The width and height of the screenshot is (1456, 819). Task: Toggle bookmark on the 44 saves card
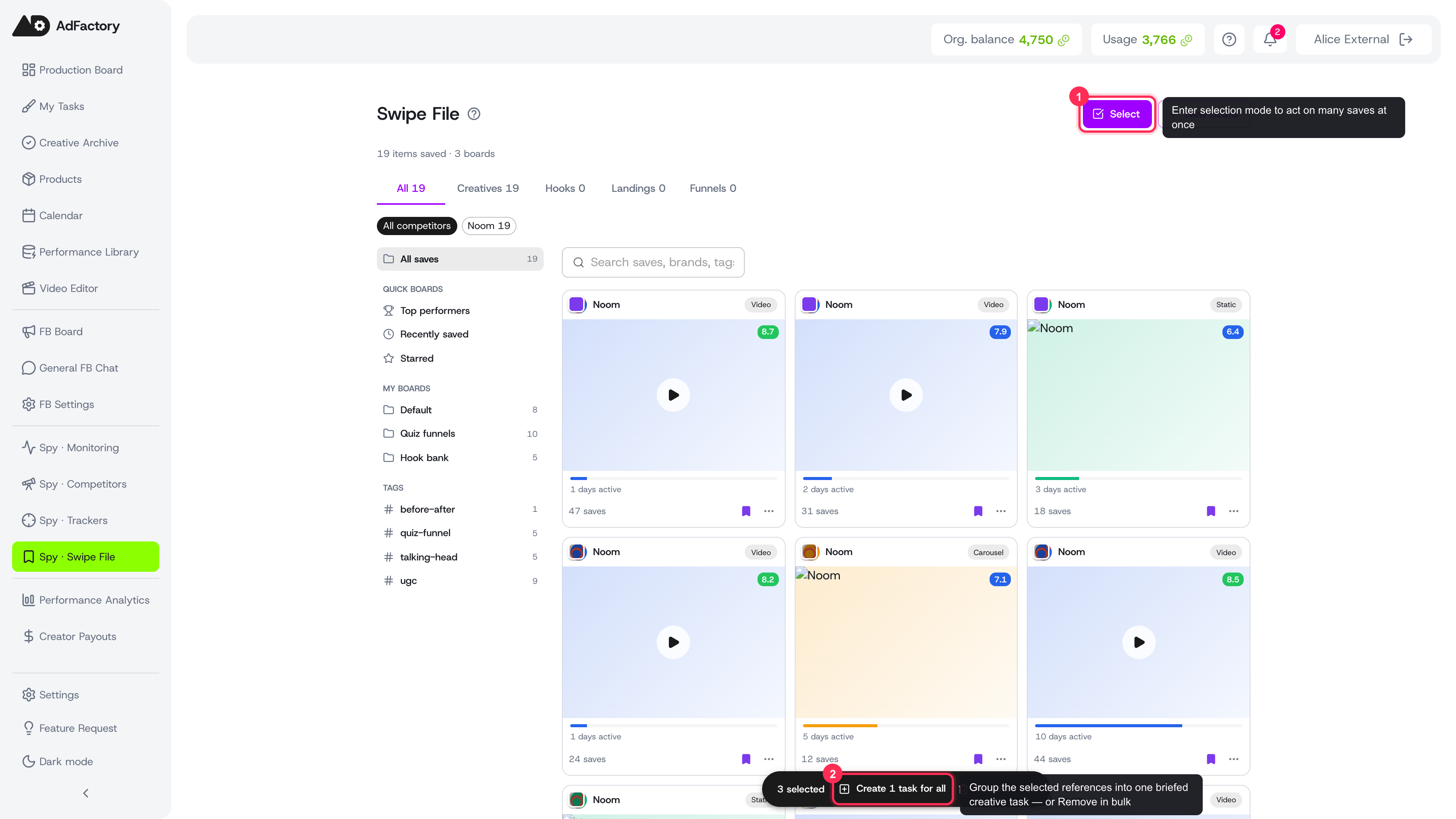click(1211, 759)
